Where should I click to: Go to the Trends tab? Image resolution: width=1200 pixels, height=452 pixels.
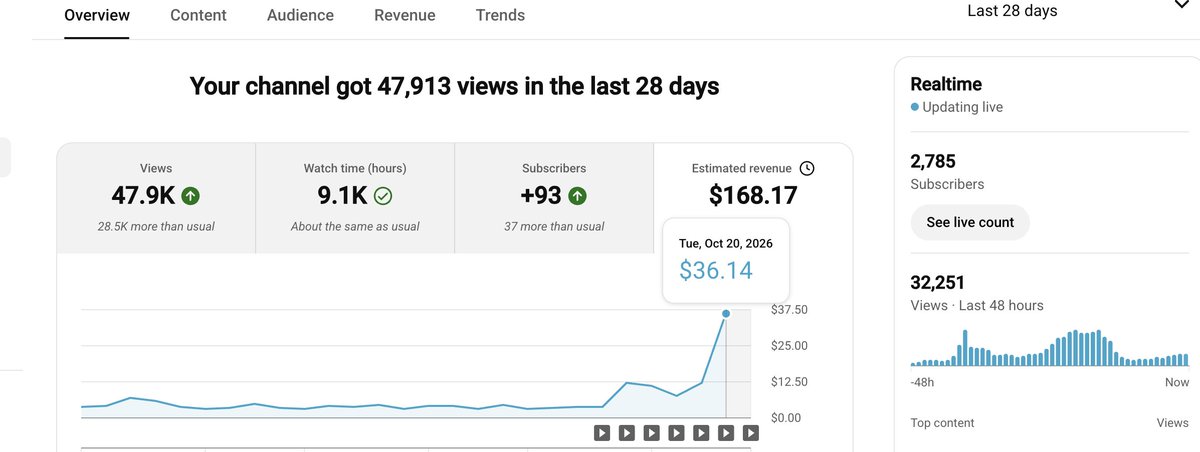[x=500, y=15]
